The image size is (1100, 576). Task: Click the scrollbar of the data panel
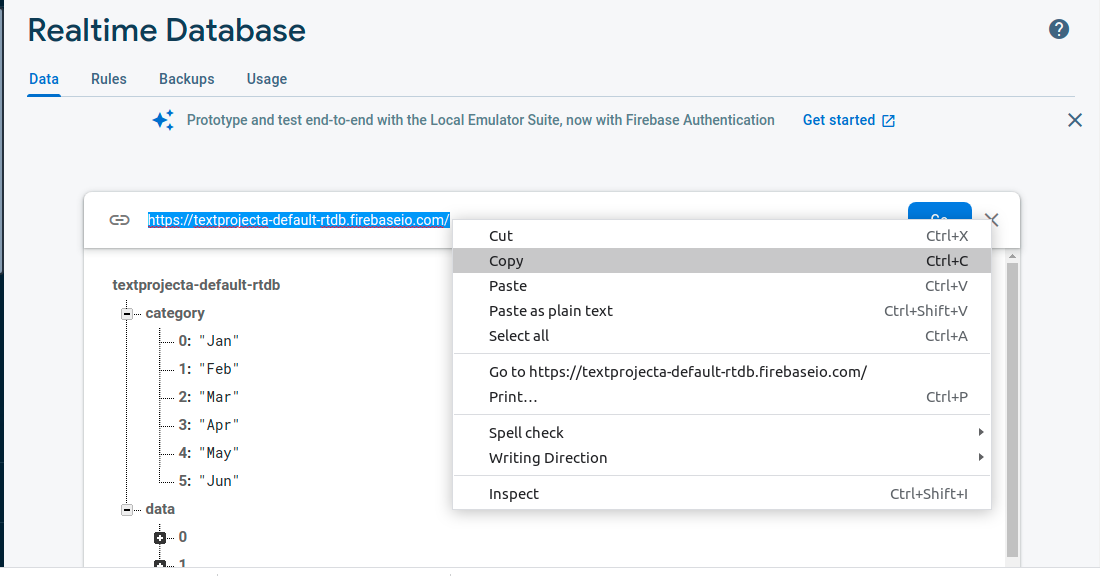[x=1012, y=410]
